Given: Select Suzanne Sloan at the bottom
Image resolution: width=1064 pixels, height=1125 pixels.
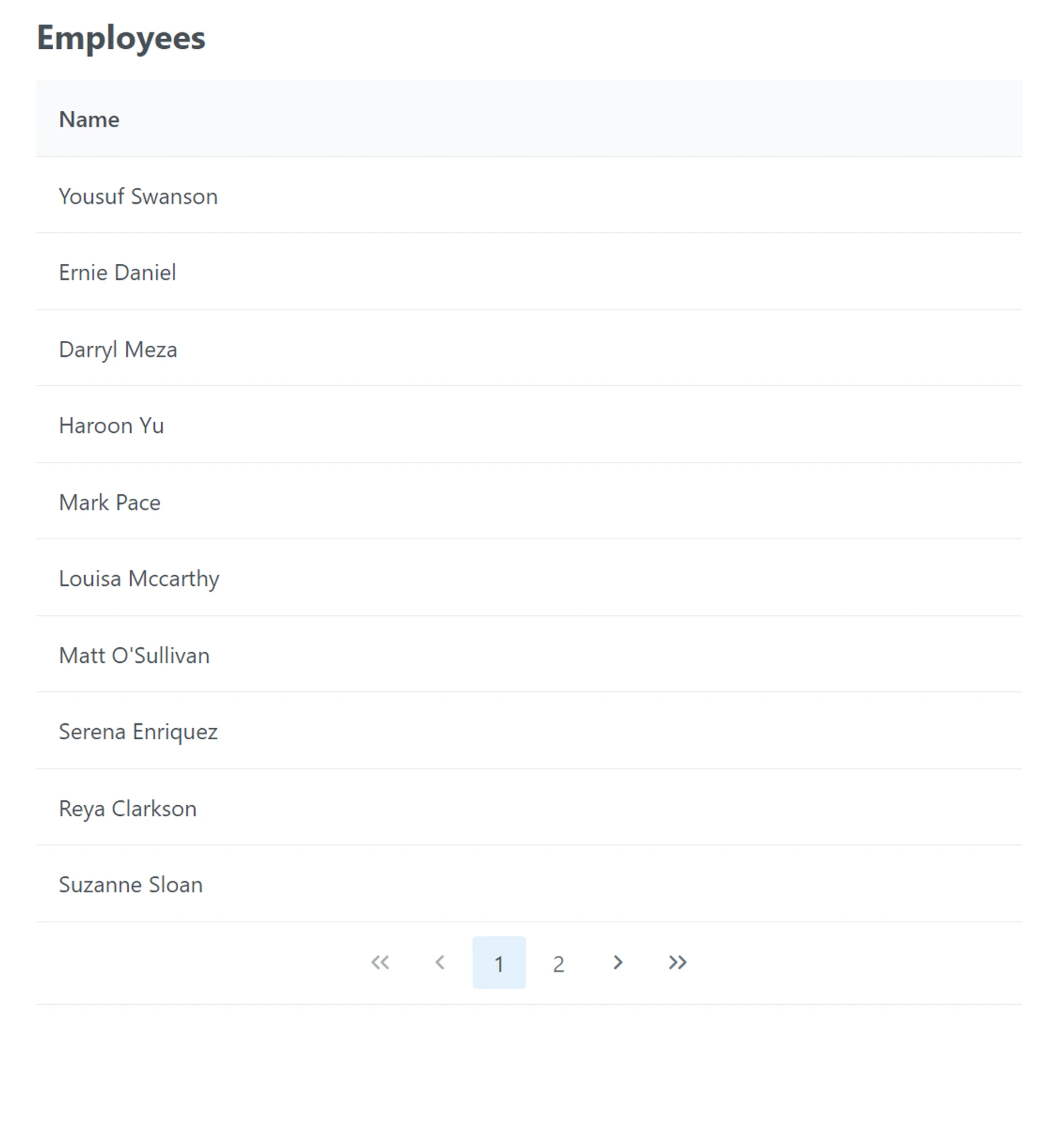Looking at the screenshot, I should pyautogui.click(x=130, y=884).
